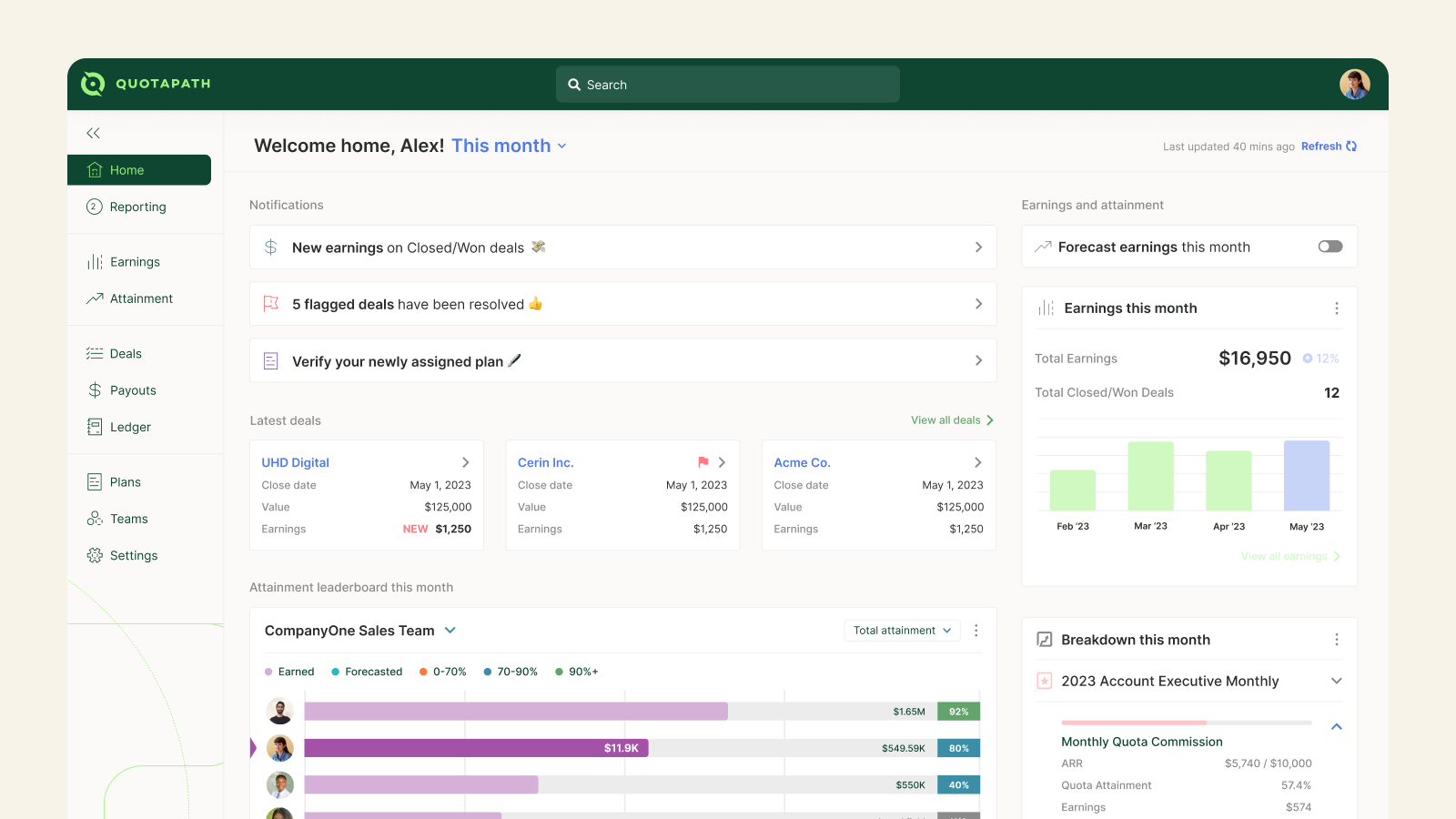Go to Payouts in the sidebar
The width and height of the screenshot is (1456, 819).
(x=133, y=390)
